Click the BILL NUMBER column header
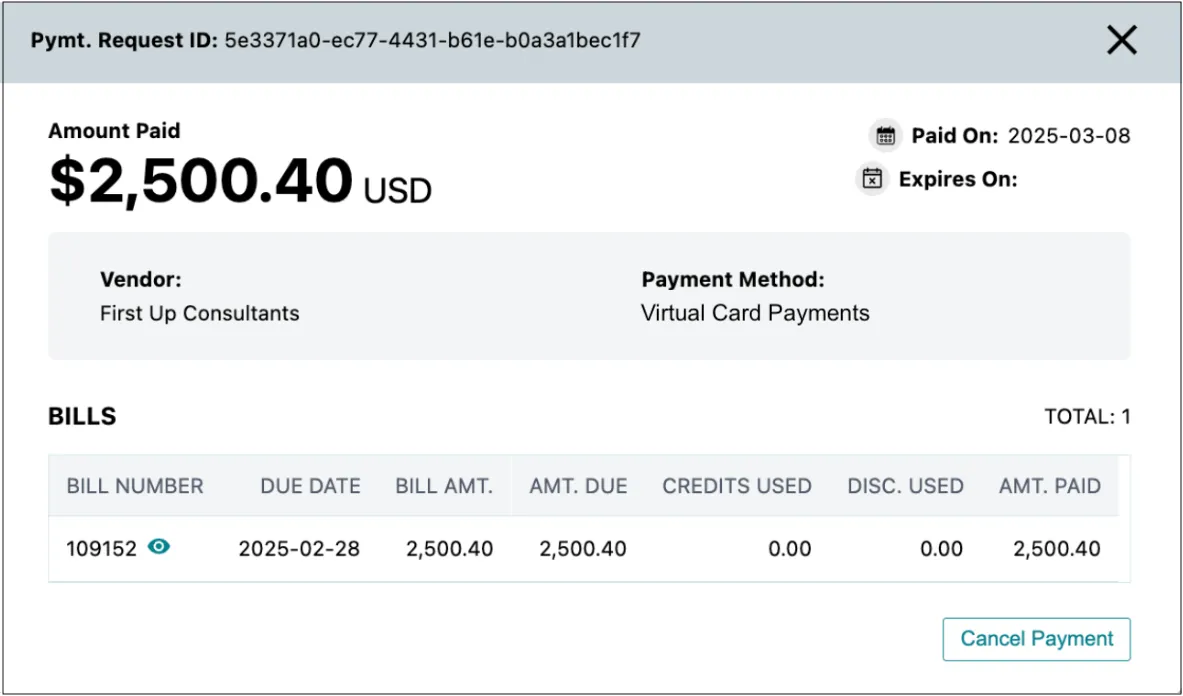The height and width of the screenshot is (696, 1183). click(135, 486)
